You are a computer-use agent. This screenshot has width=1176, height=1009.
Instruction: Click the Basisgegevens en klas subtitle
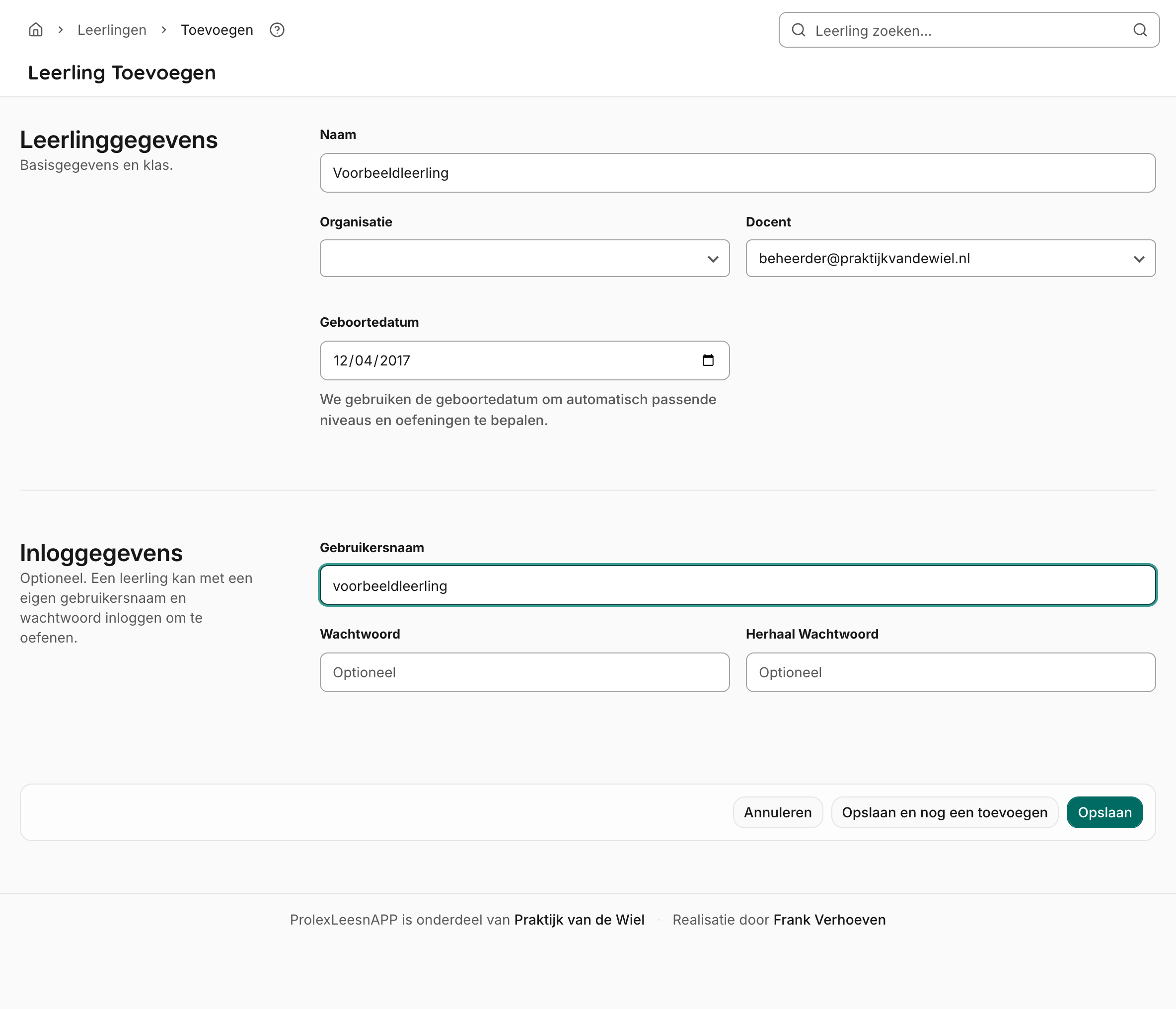[96, 165]
